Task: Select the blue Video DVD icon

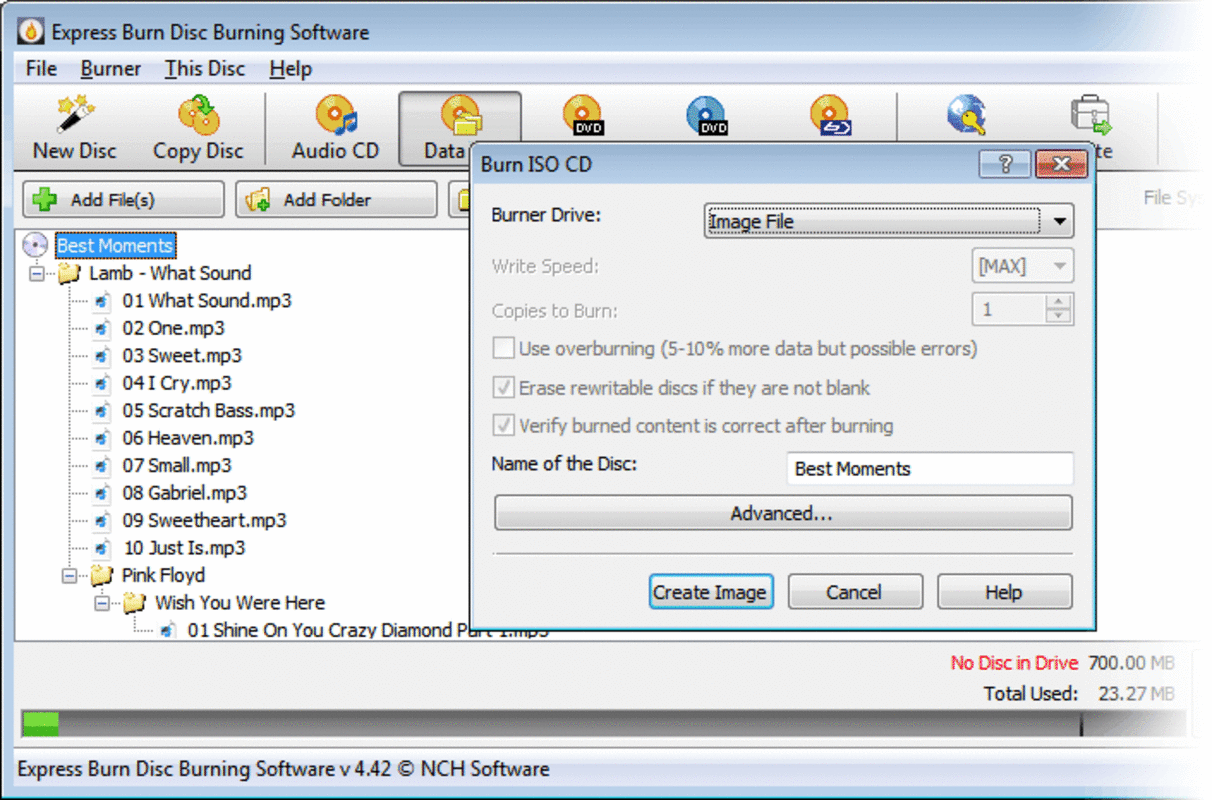Action: 706,115
